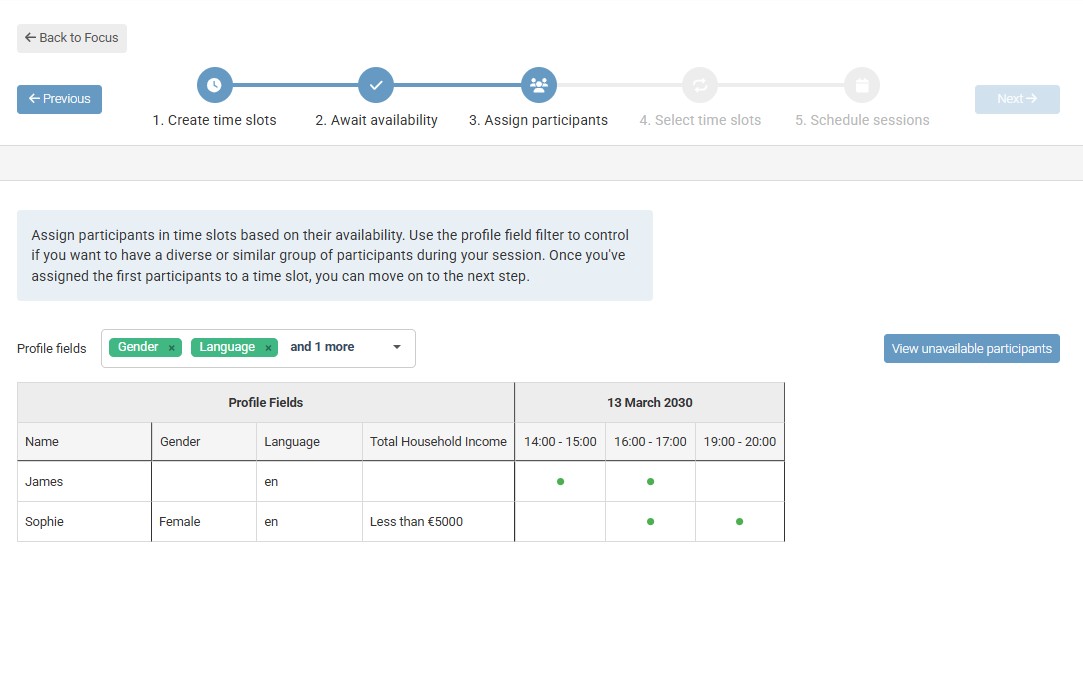Select the '1. Create time slots' step label
The height and width of the screenshot is (673, 1083).
pos(214,120)
